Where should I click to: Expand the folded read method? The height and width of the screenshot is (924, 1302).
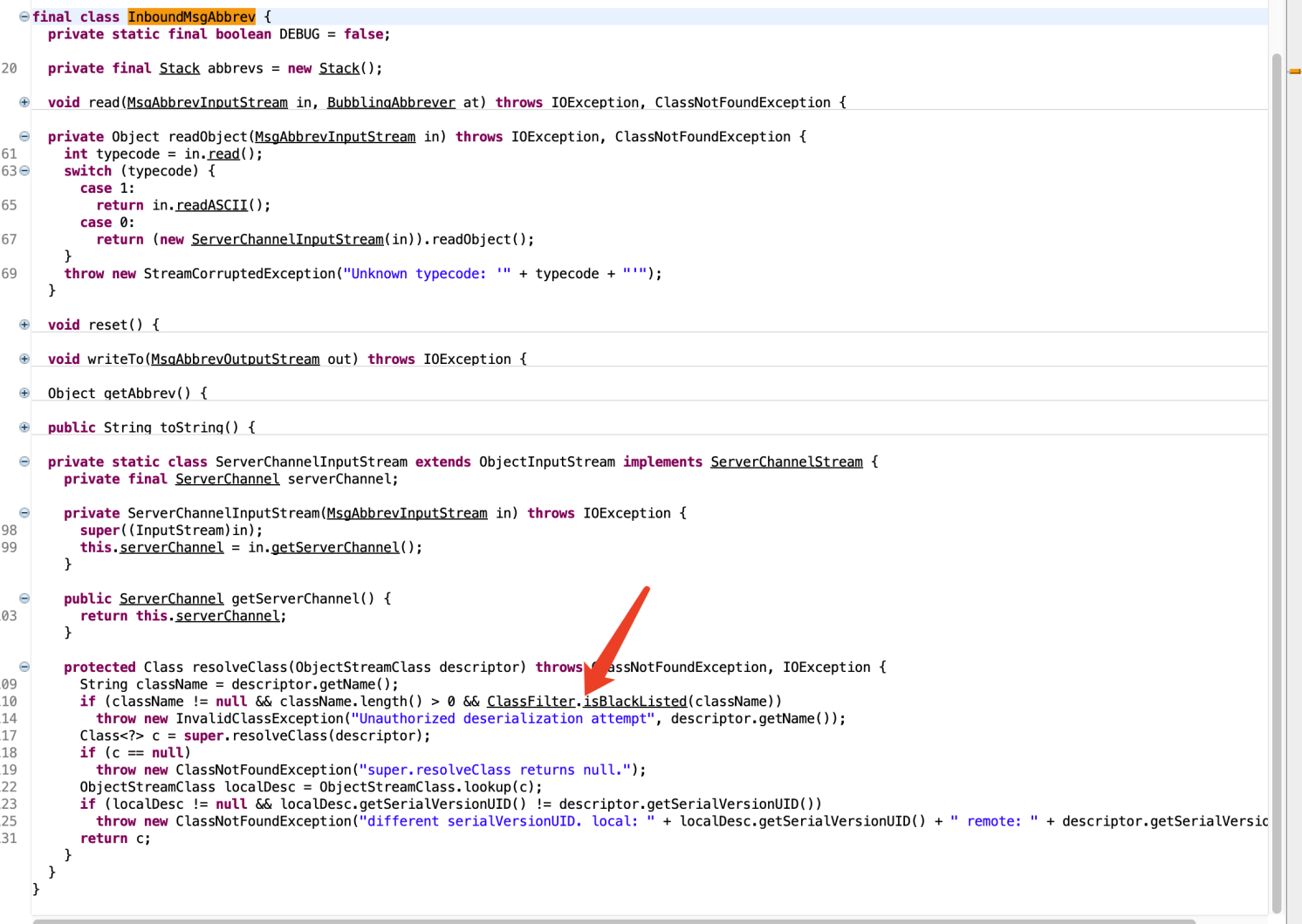point(24,102)
